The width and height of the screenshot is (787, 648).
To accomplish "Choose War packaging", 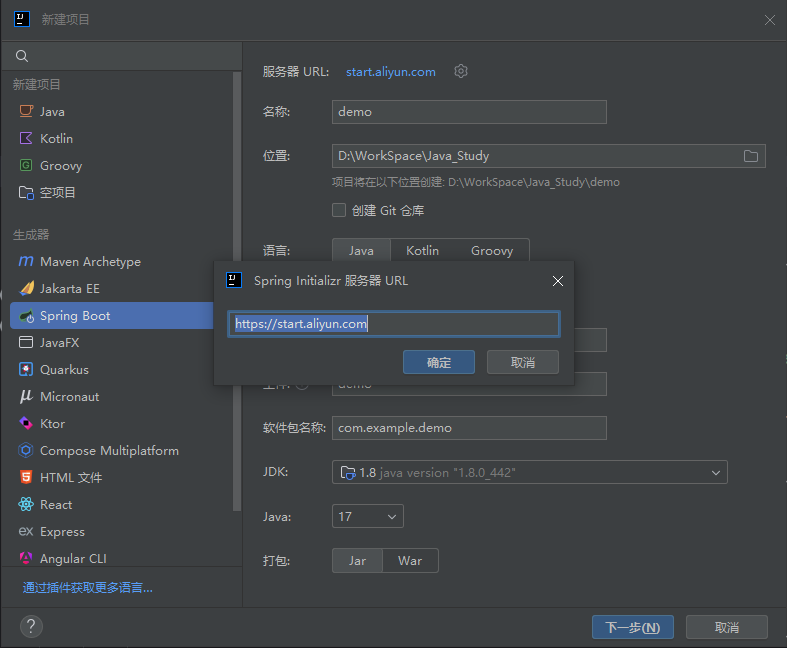I will (x=410, y=561).
